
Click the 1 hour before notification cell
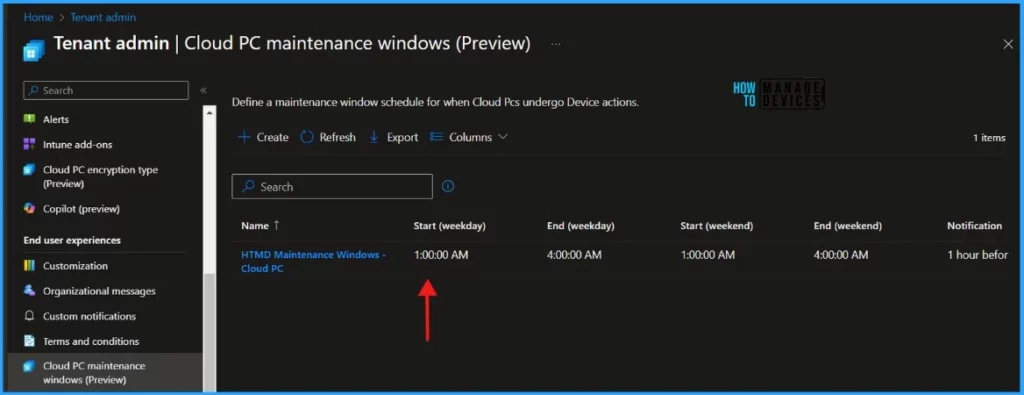tap(978, 255)
